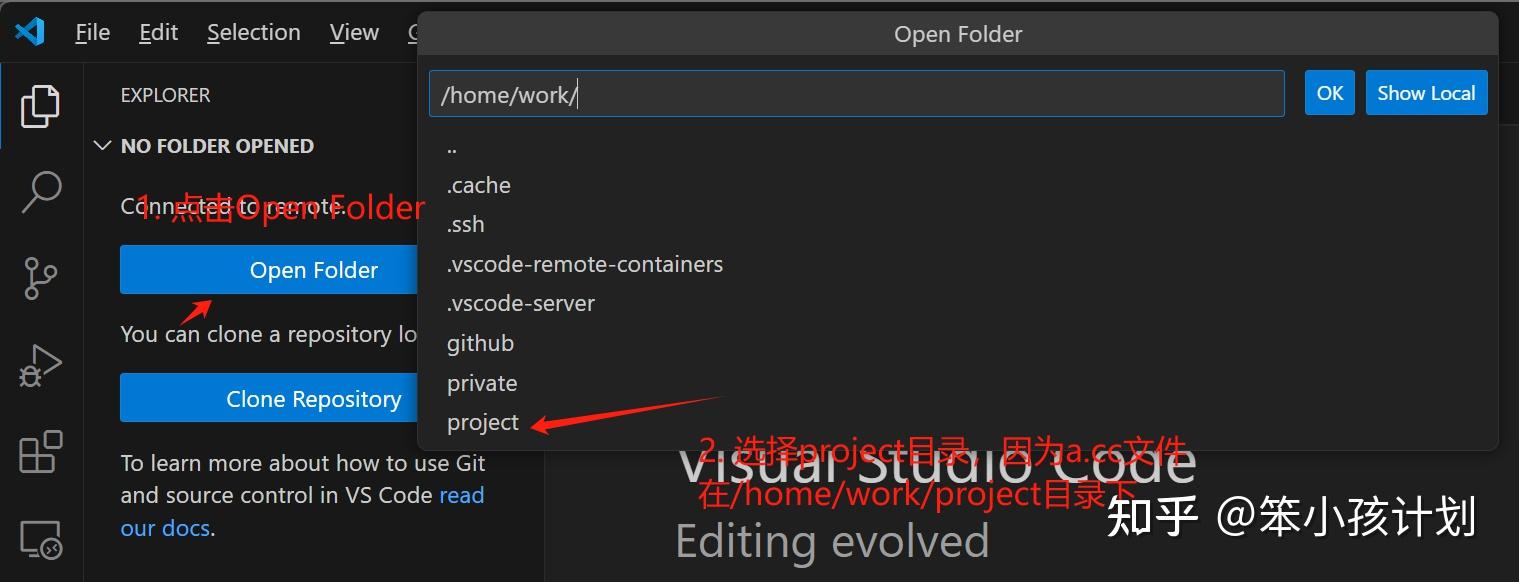
Task: Open the 'read our docs' link
Action: tap(165, 528)
